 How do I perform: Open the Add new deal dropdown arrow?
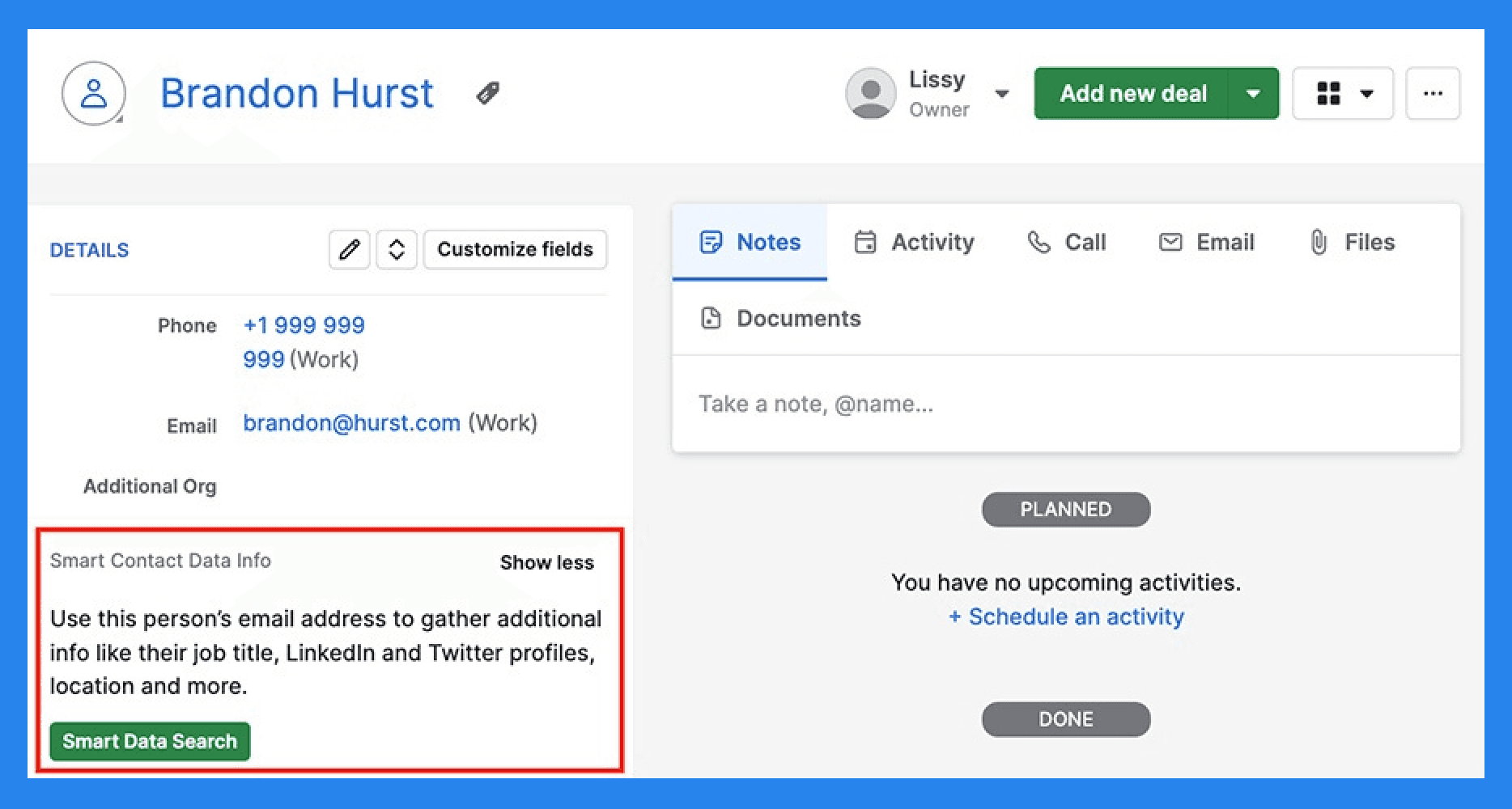[x=1254, y=93]
